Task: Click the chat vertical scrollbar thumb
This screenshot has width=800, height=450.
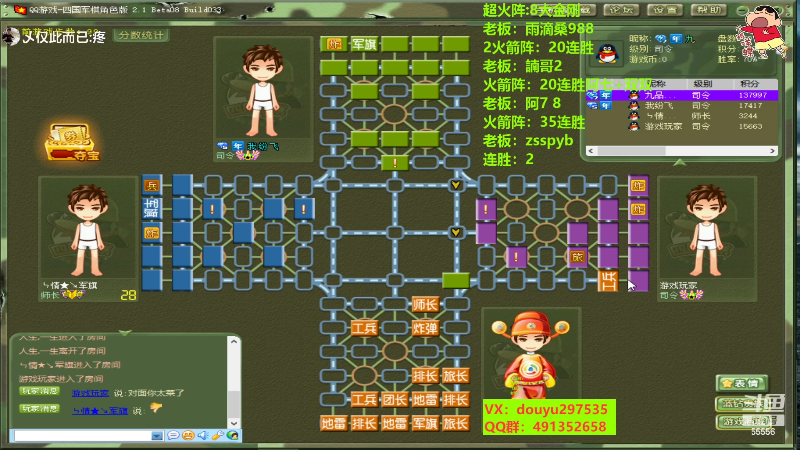Action: tap(234, 403)
